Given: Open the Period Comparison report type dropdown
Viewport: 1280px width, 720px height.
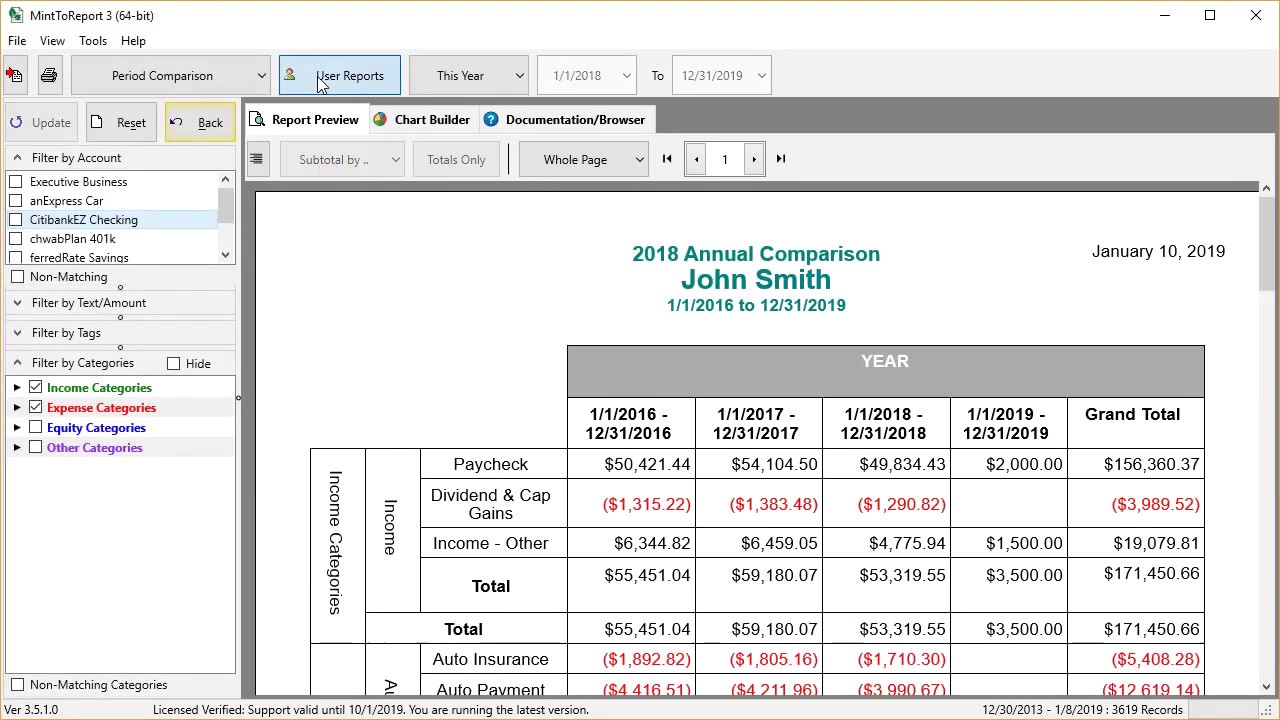Looking at the screenshot, I should click(x=171, y=76).
